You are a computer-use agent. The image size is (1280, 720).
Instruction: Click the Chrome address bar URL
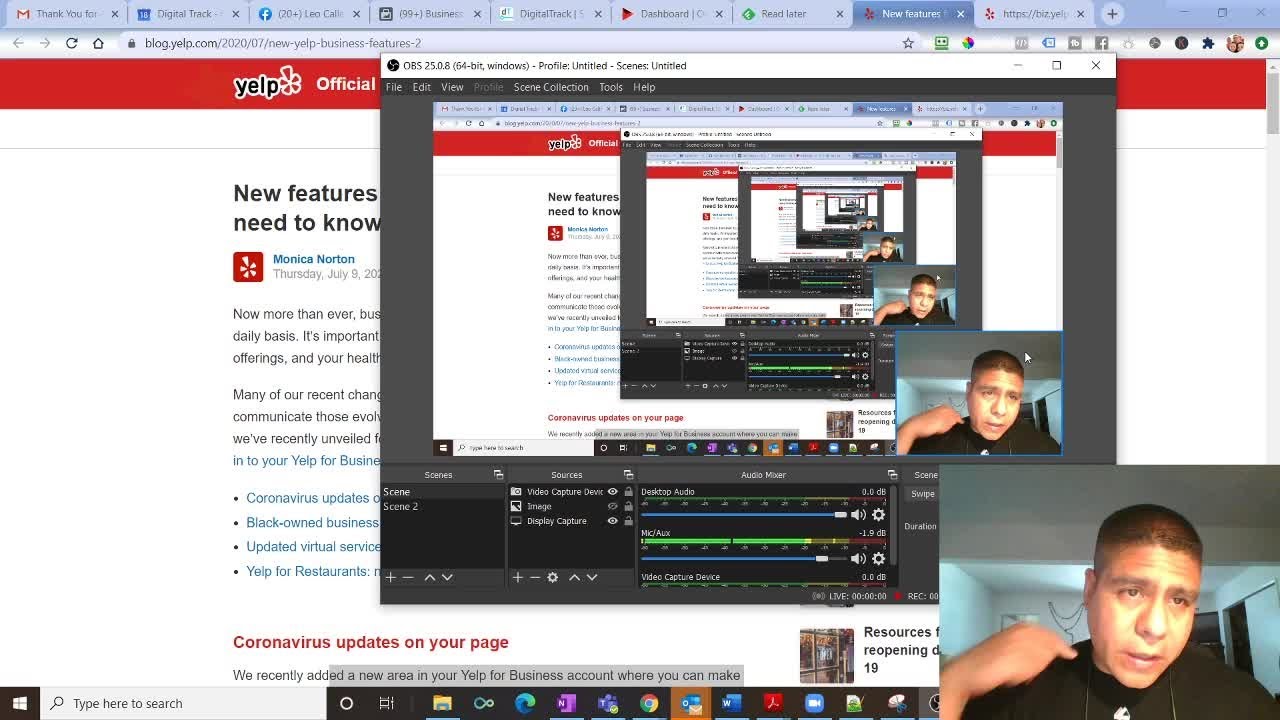pos(283,43)
